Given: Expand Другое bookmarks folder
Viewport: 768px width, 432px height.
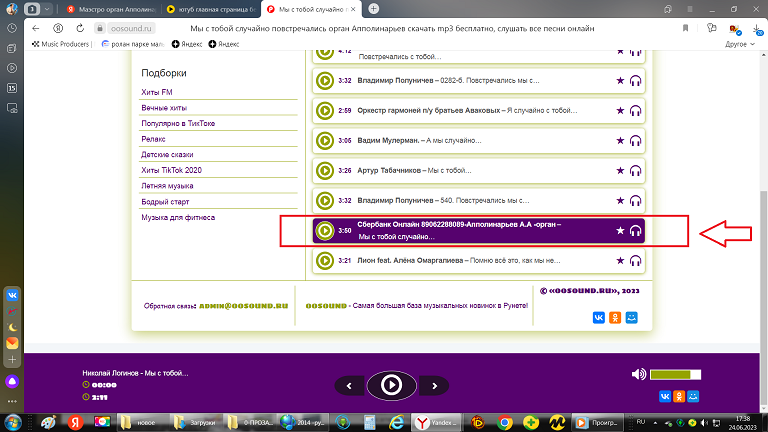Looking at the screenshot, I should coord(740,44).
